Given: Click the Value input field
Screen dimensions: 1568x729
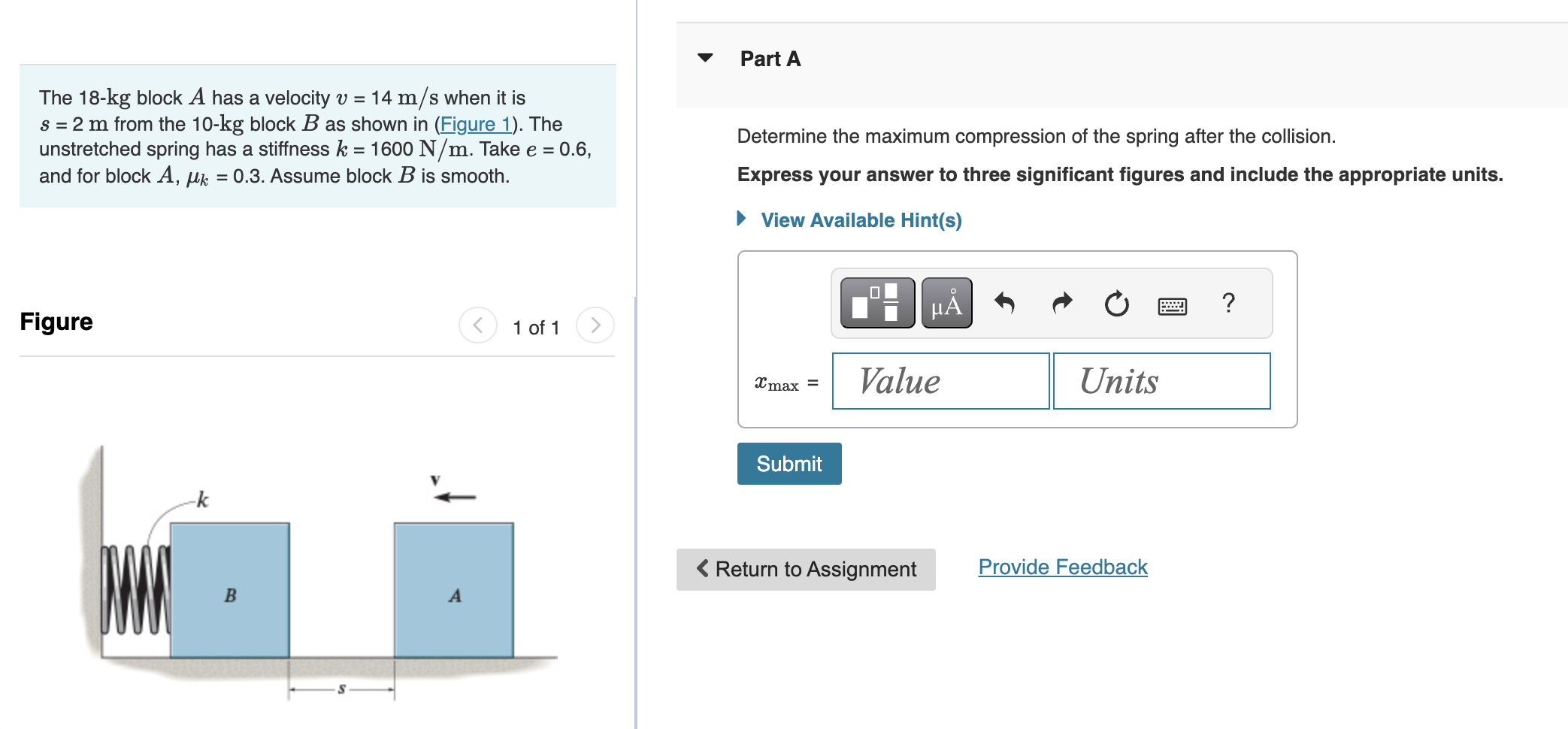Looking at the screenshot, I should pyautogui.click(x=940, y=381).
